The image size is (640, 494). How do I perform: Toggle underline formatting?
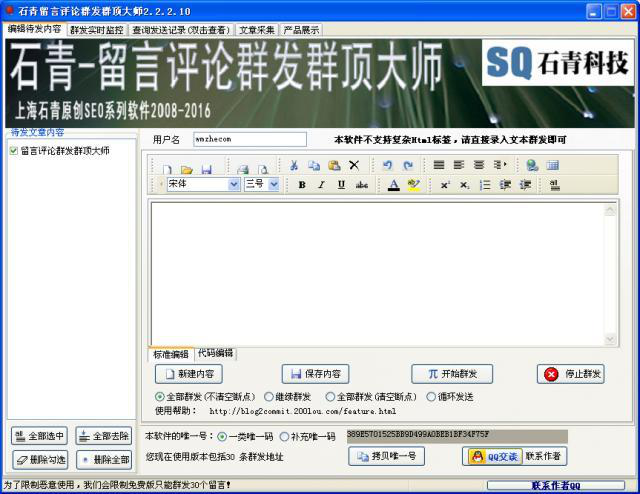342,185
